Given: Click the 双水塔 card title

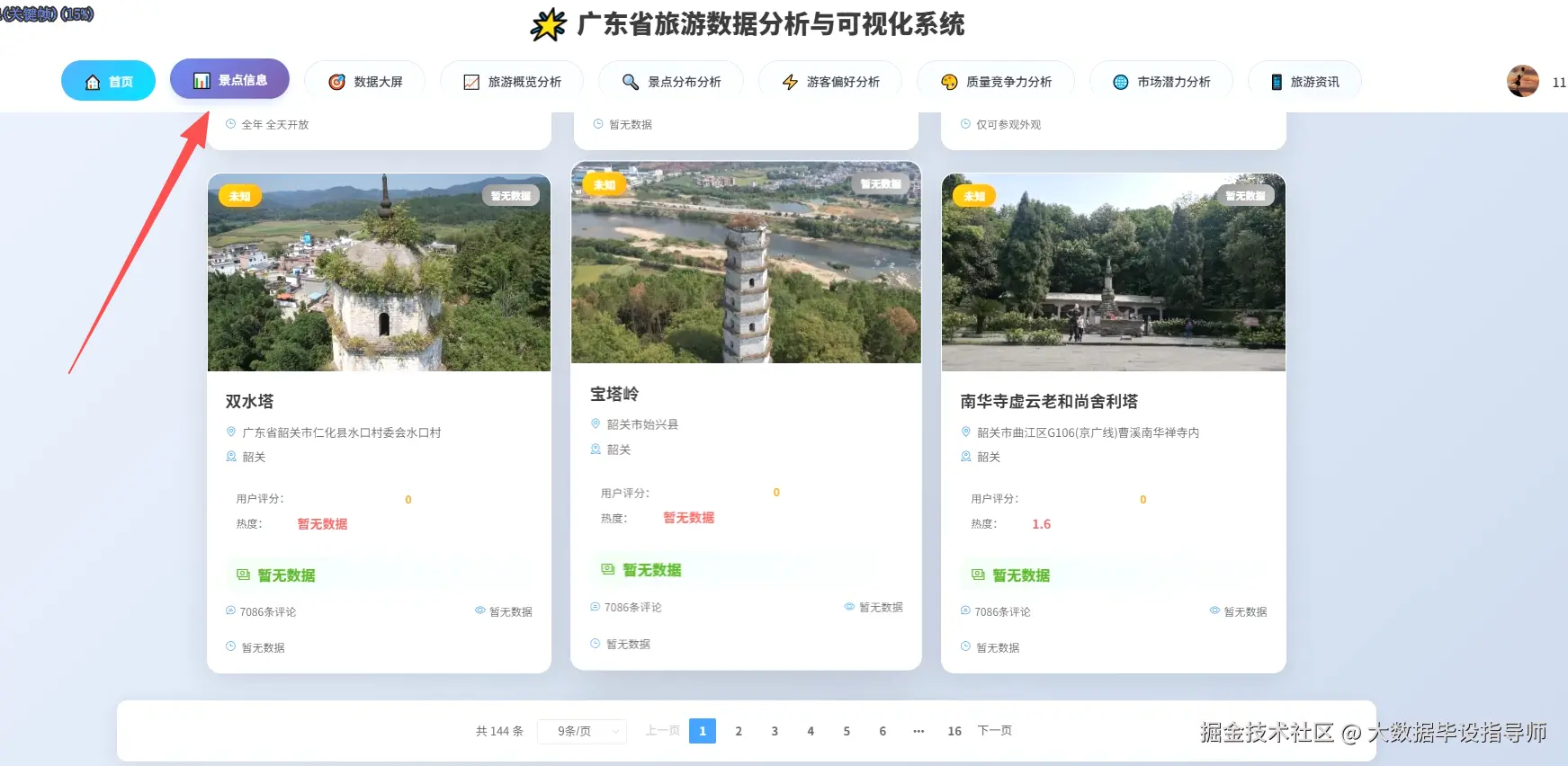Looking at the screenshot, I should point(249,401).
